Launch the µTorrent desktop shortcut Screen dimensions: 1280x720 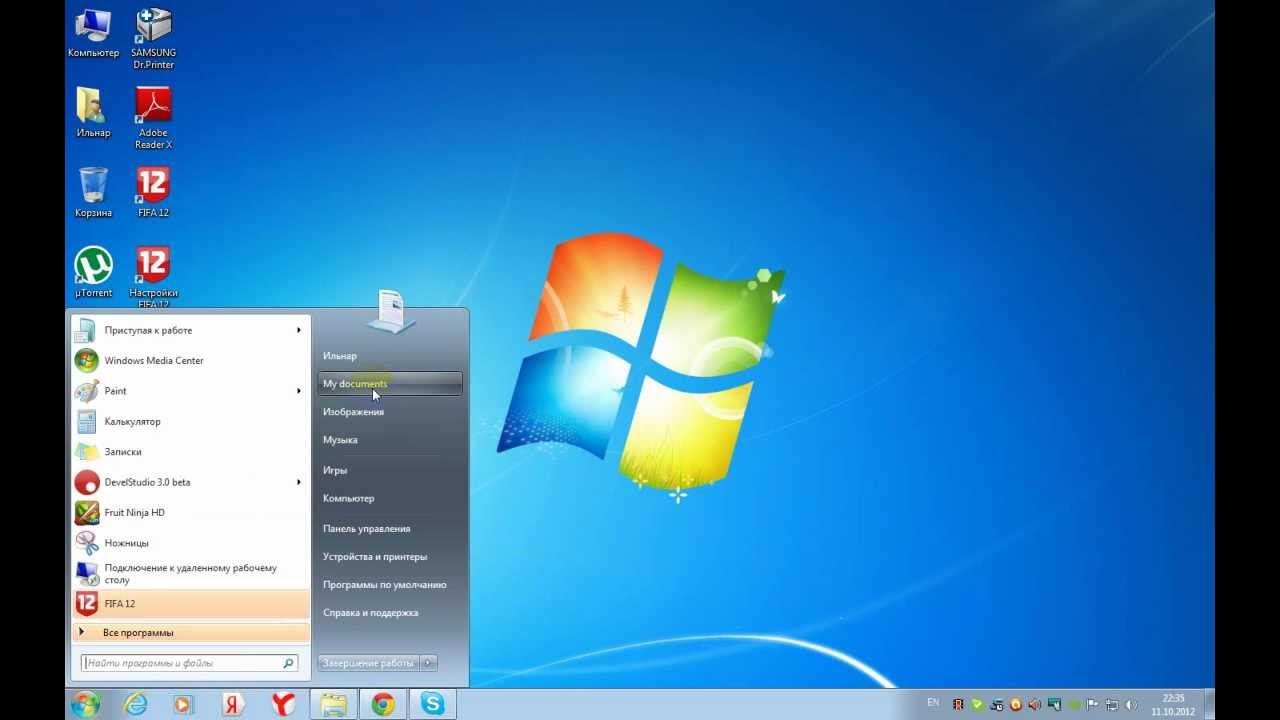tap(93, 273)
